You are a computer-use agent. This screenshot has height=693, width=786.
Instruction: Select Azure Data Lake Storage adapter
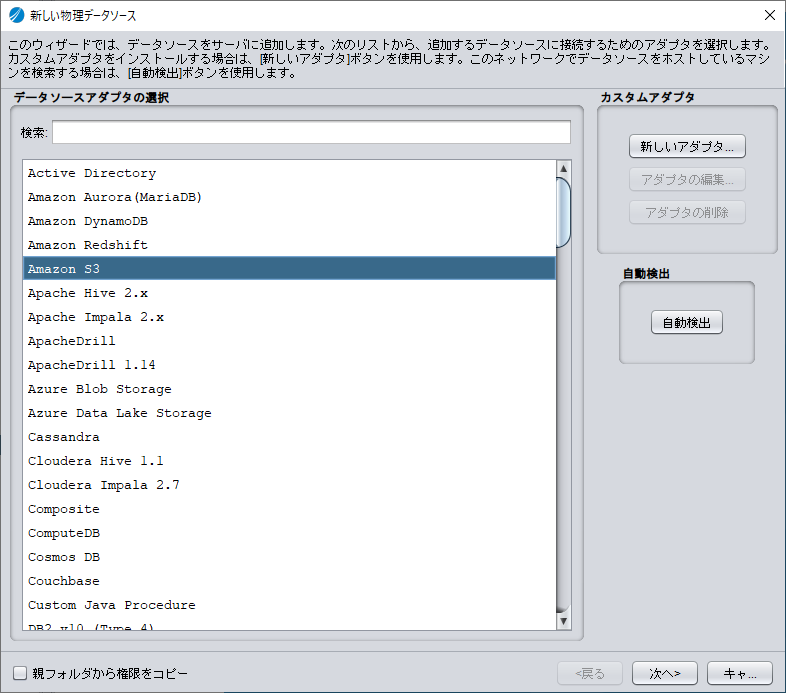click(x=289, y=413)
